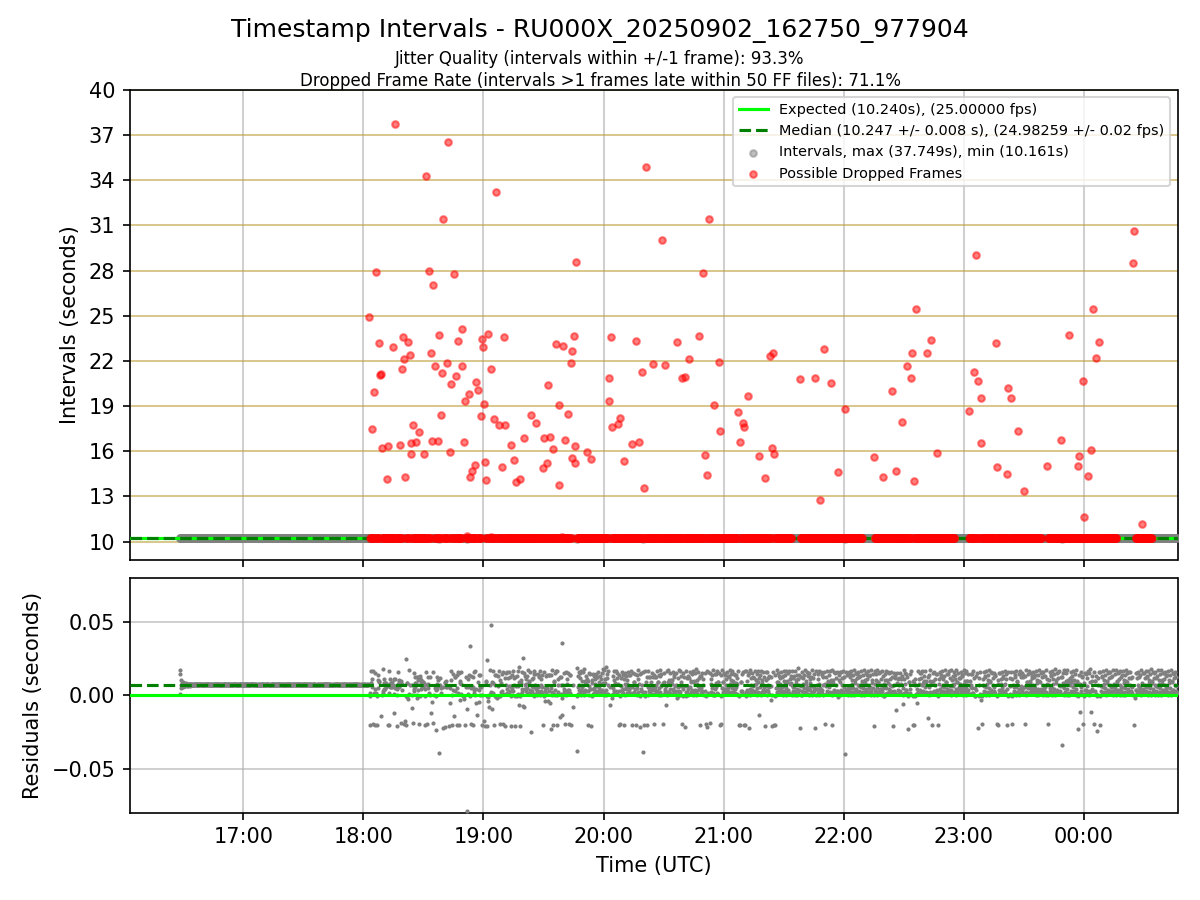Click the 'Intervals (seconds)' y-axis label
Viewport: 1200px width, 900px height.
click(68, 324)
